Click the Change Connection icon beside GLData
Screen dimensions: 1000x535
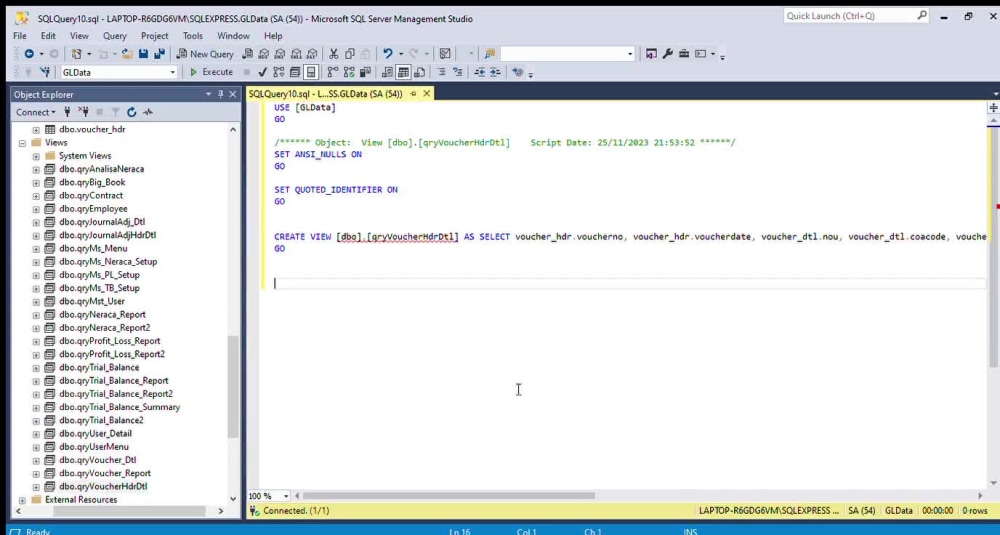tap(45, 72)
